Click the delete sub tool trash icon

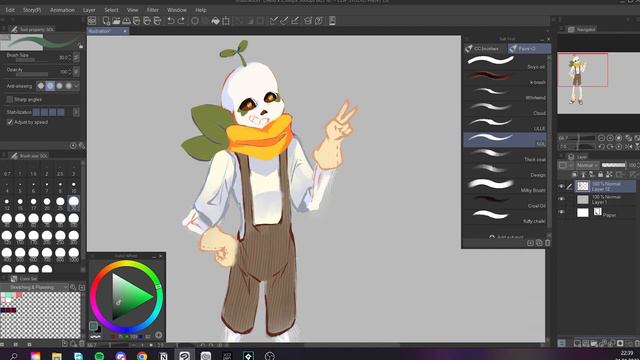(548, 243)
